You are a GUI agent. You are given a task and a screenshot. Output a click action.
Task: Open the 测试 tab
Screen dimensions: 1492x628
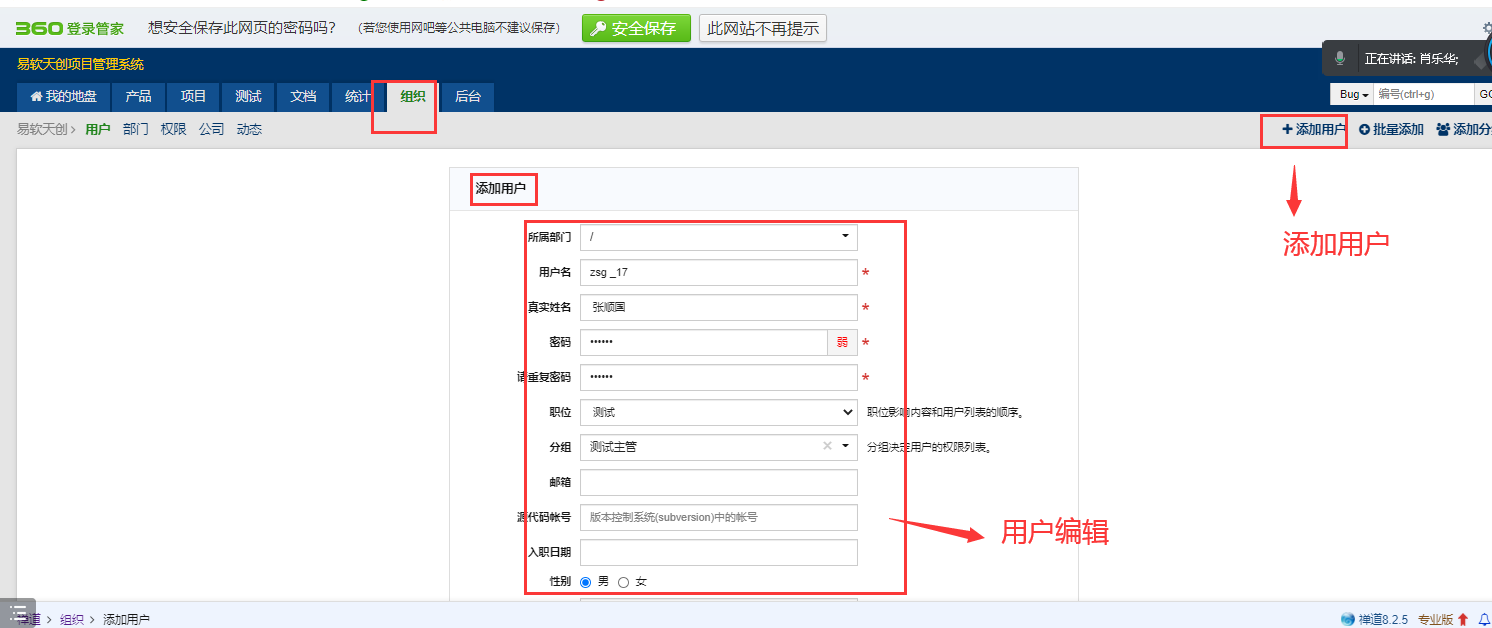click(248, 97)
